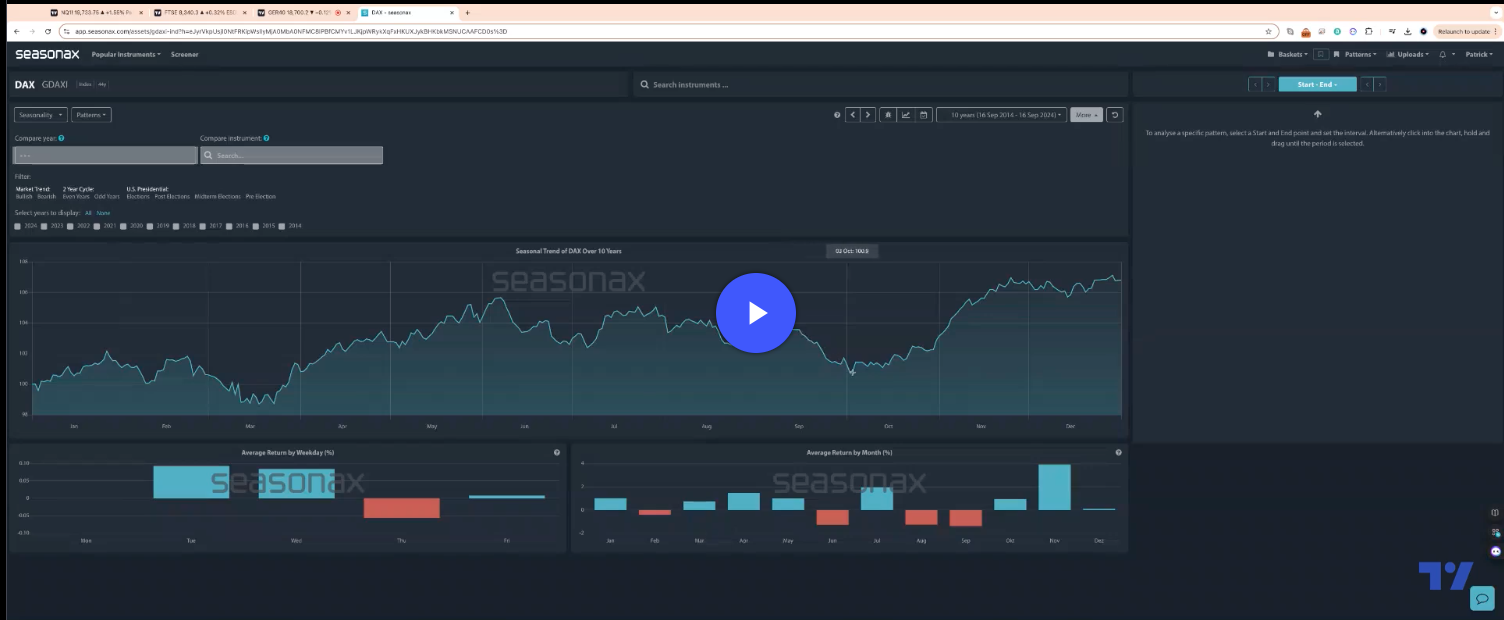Open the Patterns menu in the top navigation
This screenshot has width=1504, height=620.
point(1356,54)
